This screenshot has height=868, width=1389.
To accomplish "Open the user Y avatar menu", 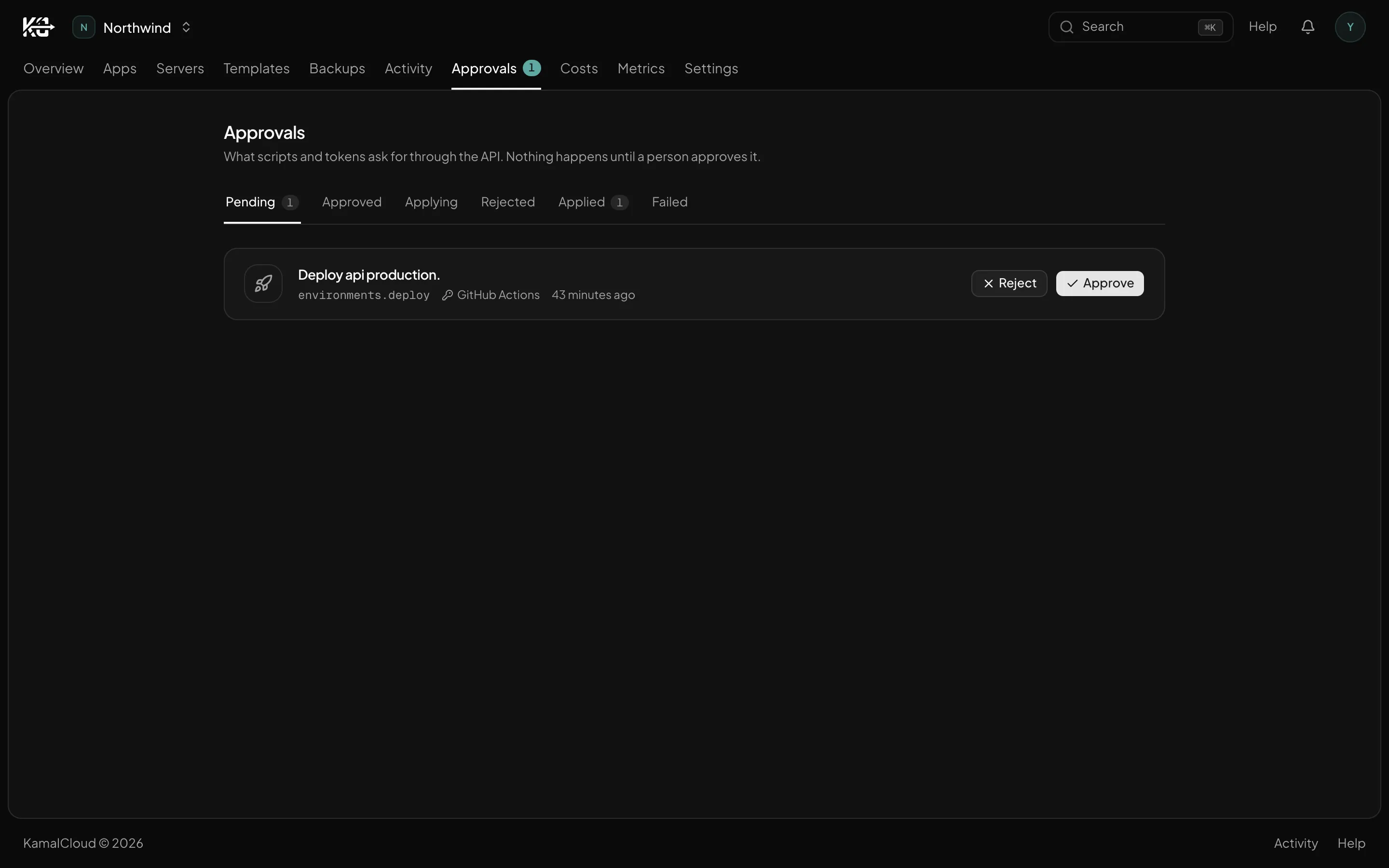I will pyautogui.click(x=1350, y=27).
